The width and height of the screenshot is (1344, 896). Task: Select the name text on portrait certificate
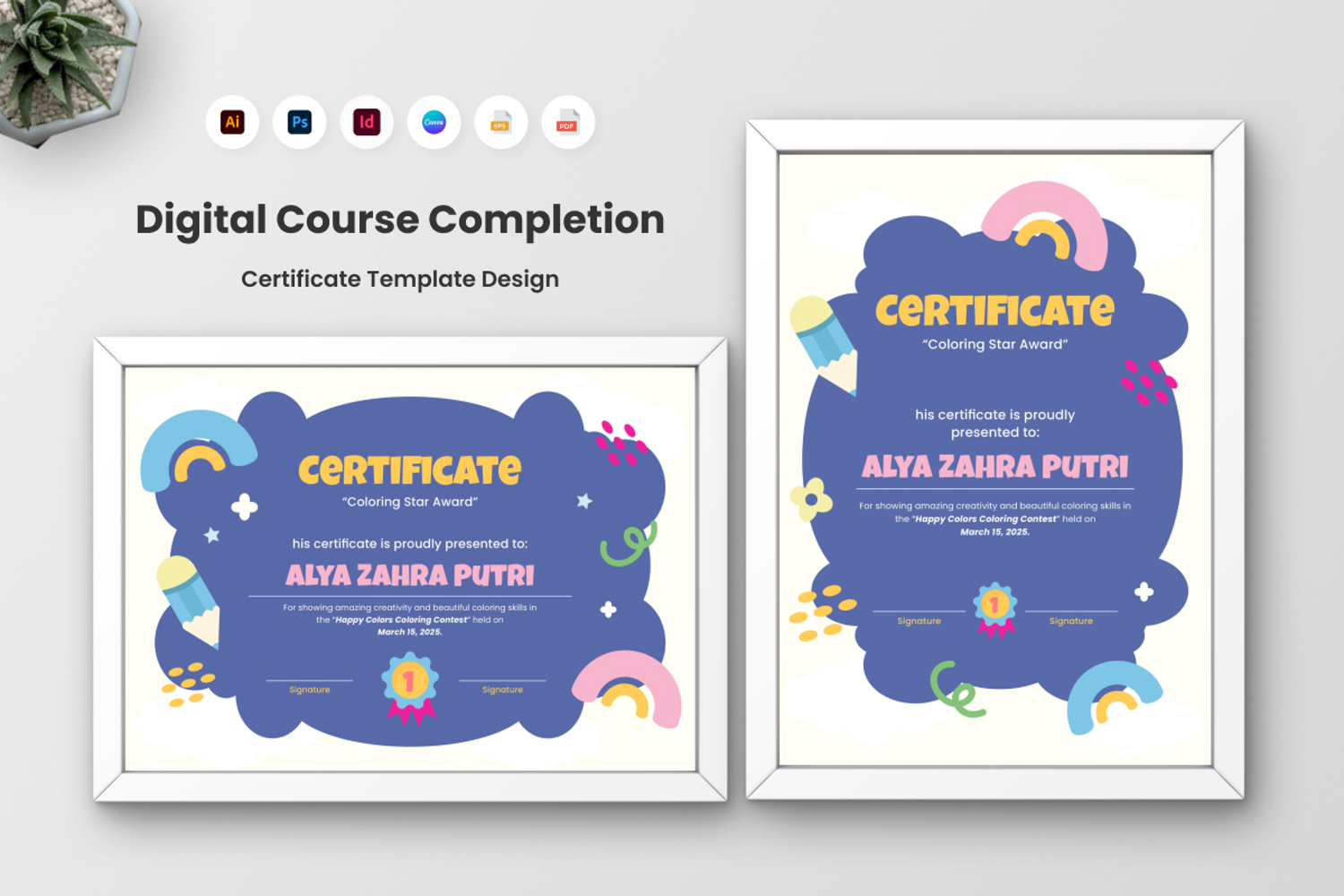[995, 467]
